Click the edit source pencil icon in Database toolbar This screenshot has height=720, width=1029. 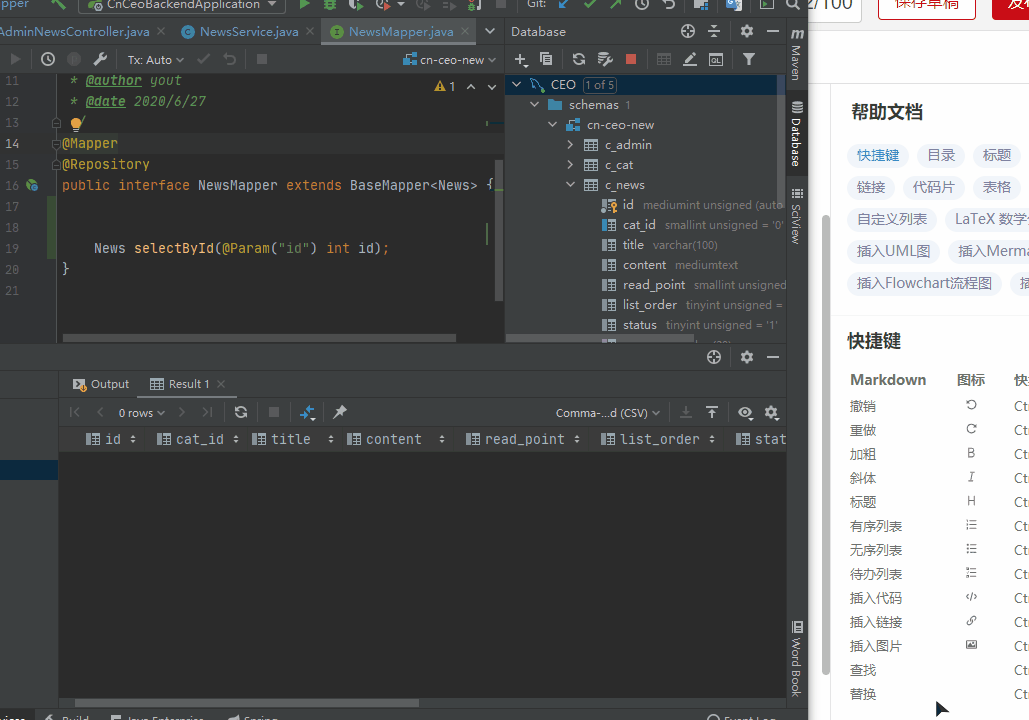point(690,59)
